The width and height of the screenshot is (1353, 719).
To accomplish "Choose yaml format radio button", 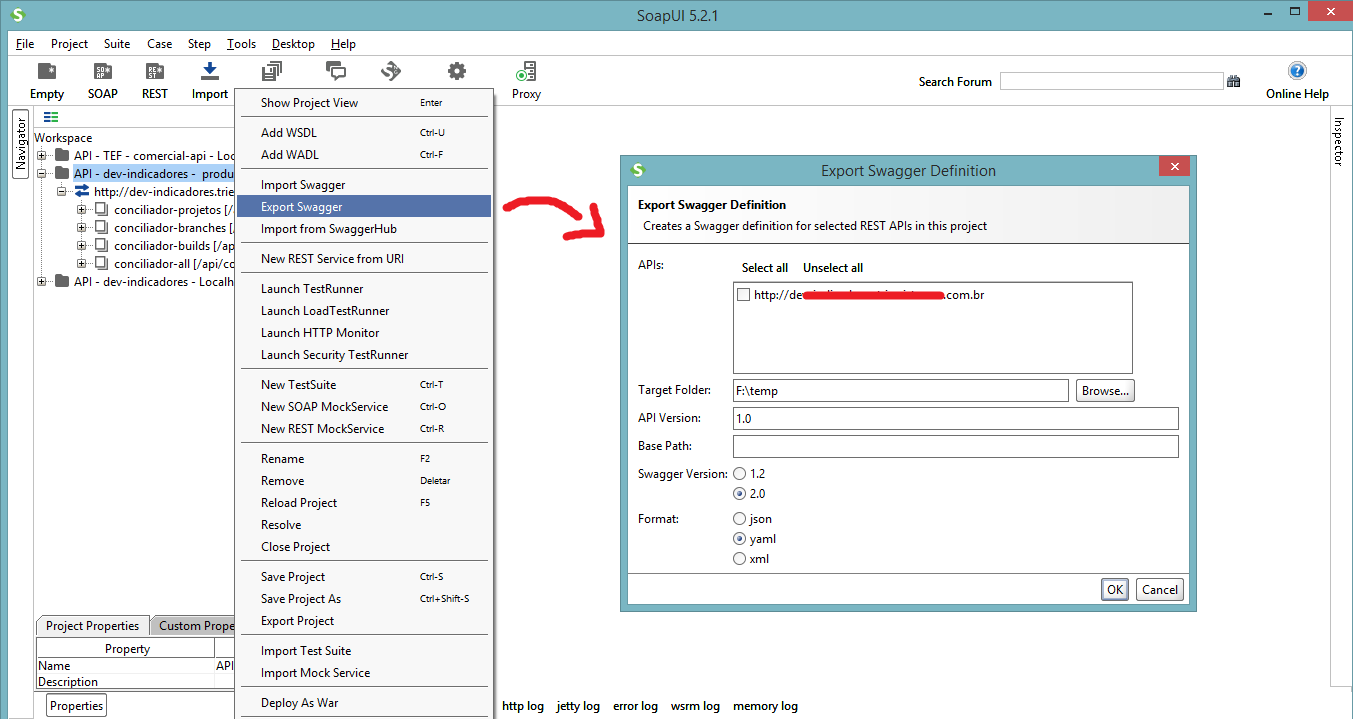I will 740,539.
